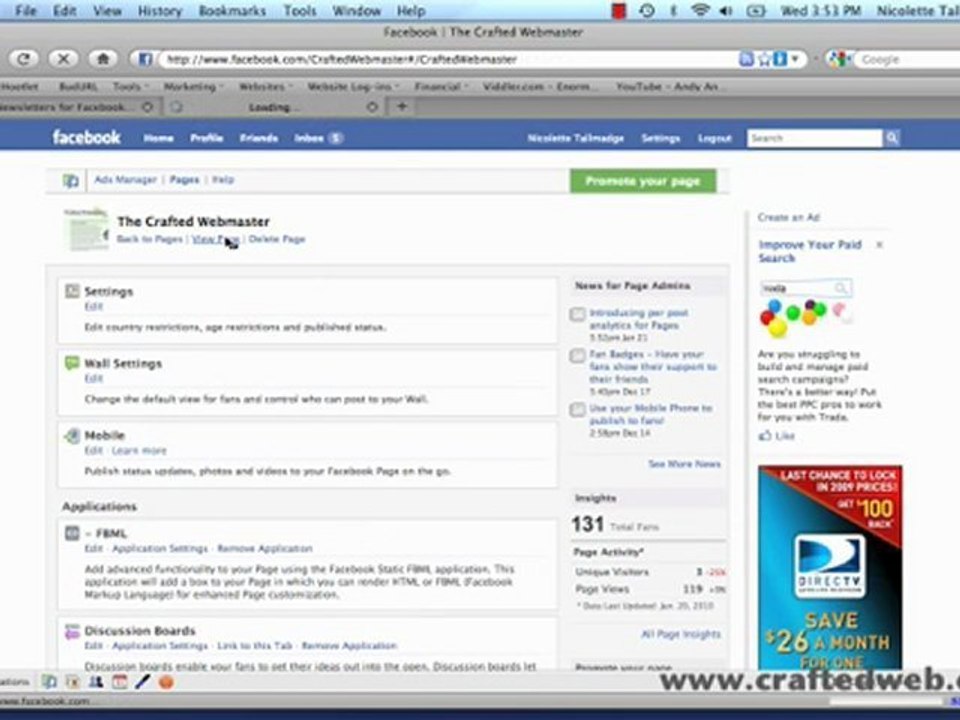Click the DirecTV advertisement banner
The height and width of the screenshot is (720, 960).
(x=830, y=568)
